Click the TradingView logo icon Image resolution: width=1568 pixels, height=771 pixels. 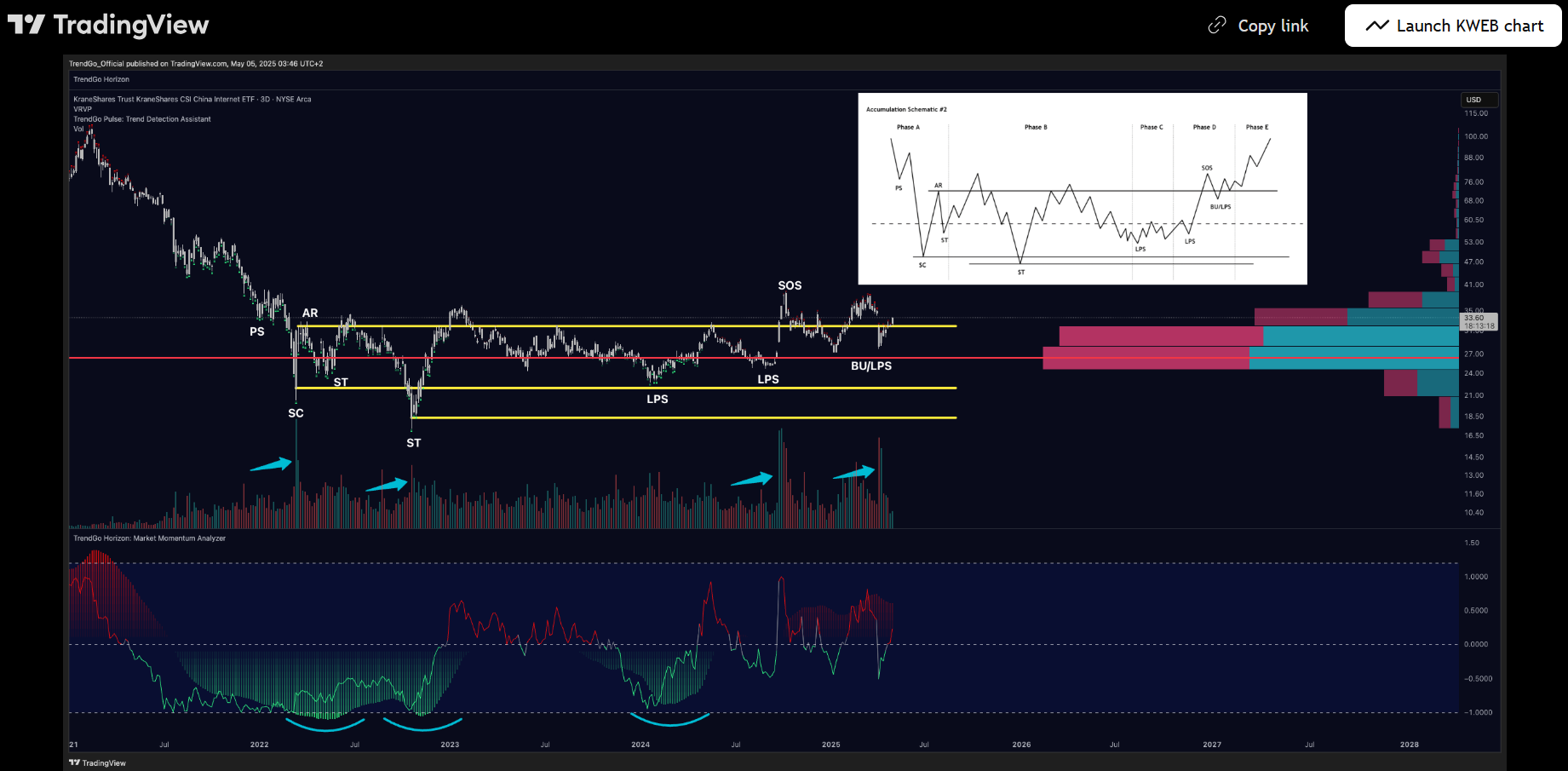(x=26, y=25)
